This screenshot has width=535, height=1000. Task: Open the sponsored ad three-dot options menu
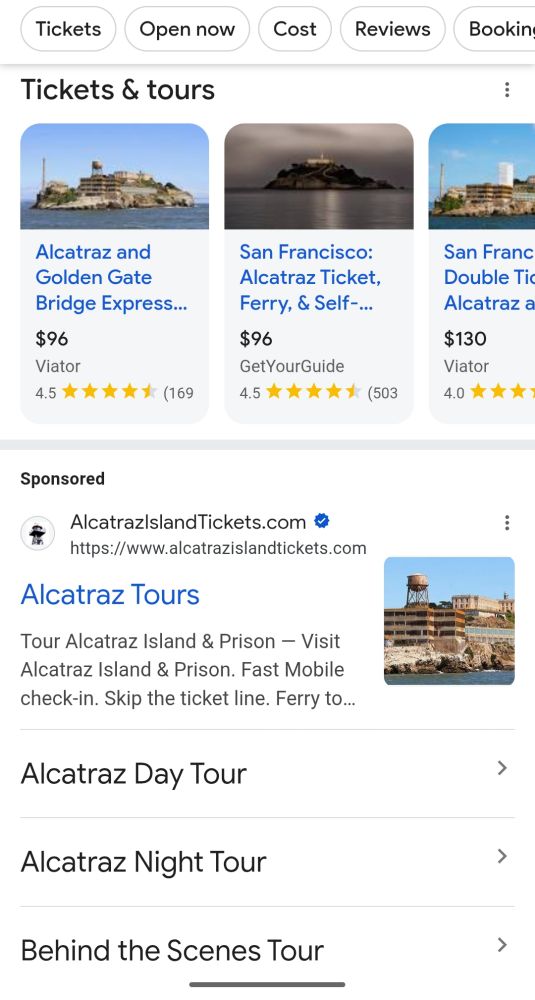click(506, 524)
